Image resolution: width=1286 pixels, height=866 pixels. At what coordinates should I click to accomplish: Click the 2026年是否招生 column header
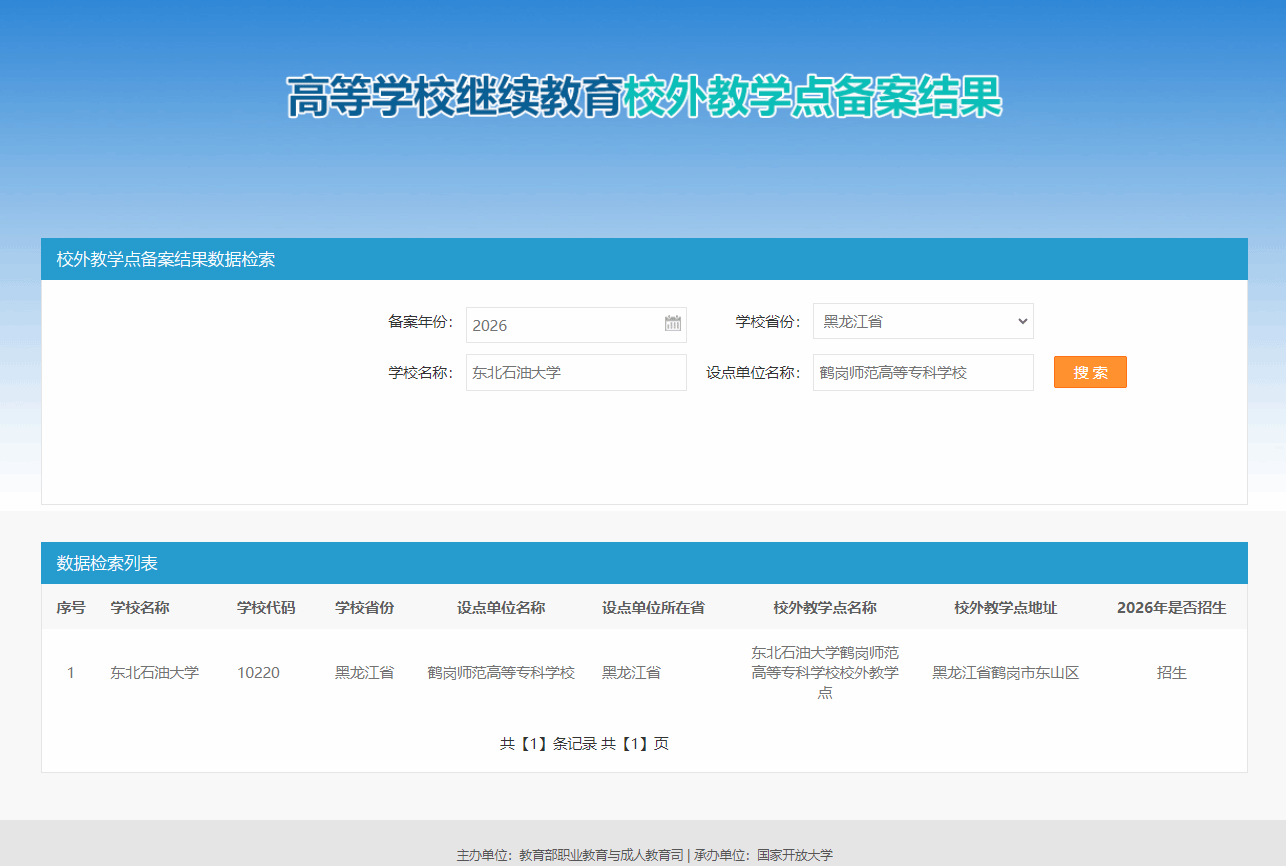(x=1171, y=608)
